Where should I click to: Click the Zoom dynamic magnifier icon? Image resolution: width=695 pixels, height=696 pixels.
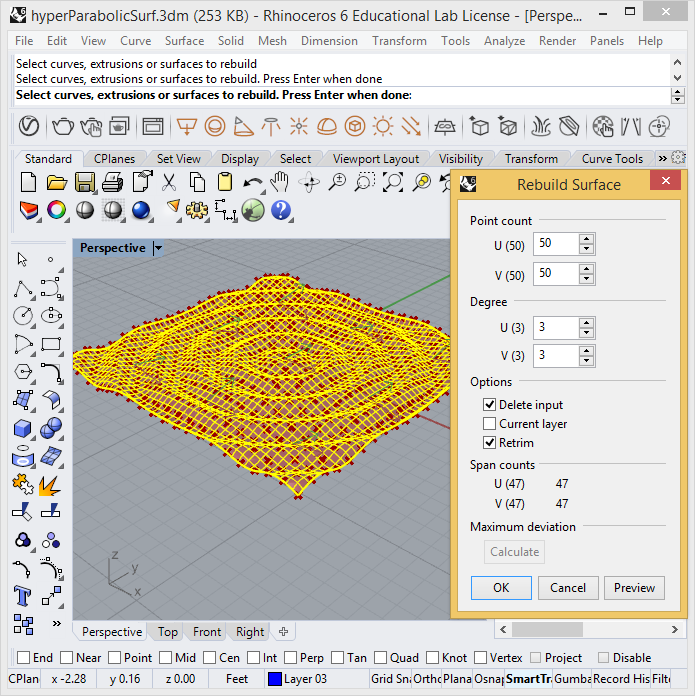tap(337, 182)
